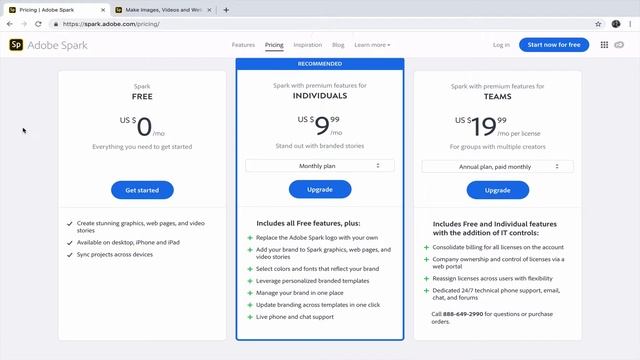The width and height of the screenshot is (640, 360).
Task: Switch to the Make Images, Videos tab
Action: click(x=163, y=10)
